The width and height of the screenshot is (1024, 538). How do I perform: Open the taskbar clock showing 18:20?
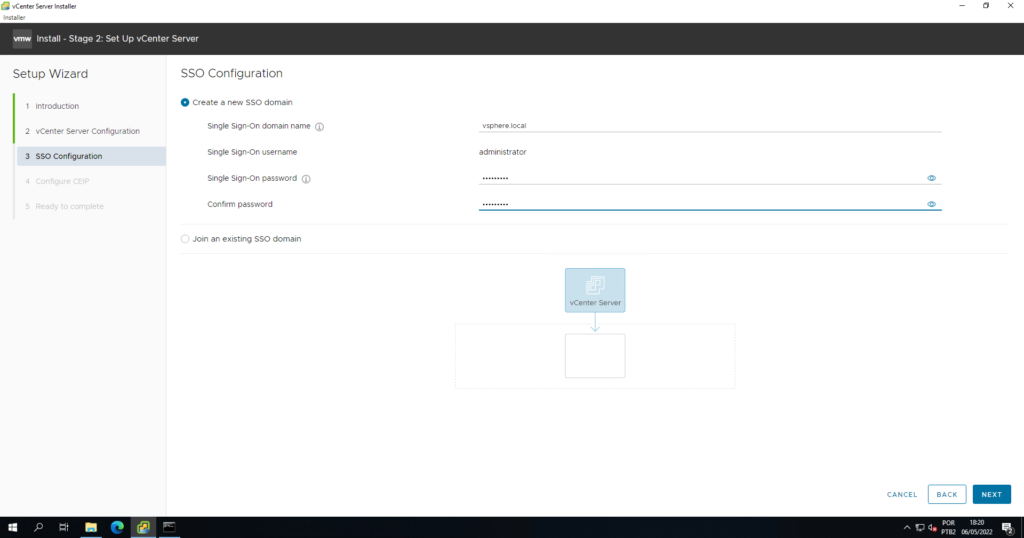pyautogui.click(x=976, y=528)
